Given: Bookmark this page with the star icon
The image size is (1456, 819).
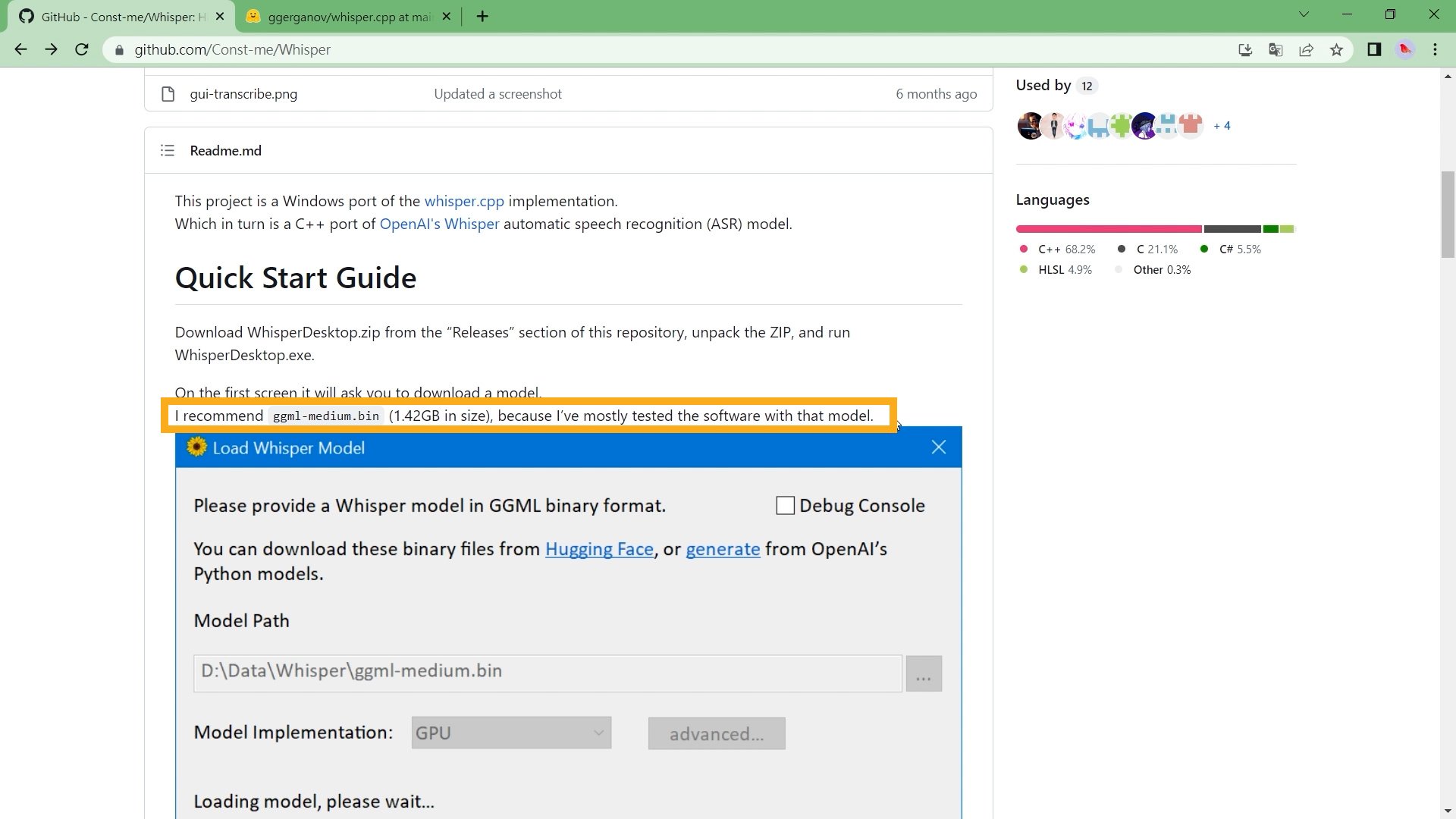Looking at the screenshot, I should [1336, 49].
